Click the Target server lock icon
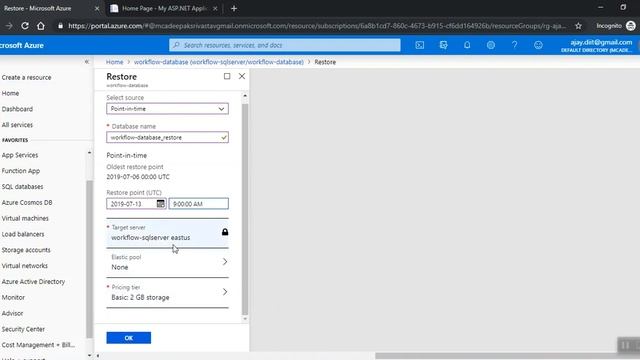Viewport: 640px width, 360px height. pyautogui.click(x=225, y=232)
